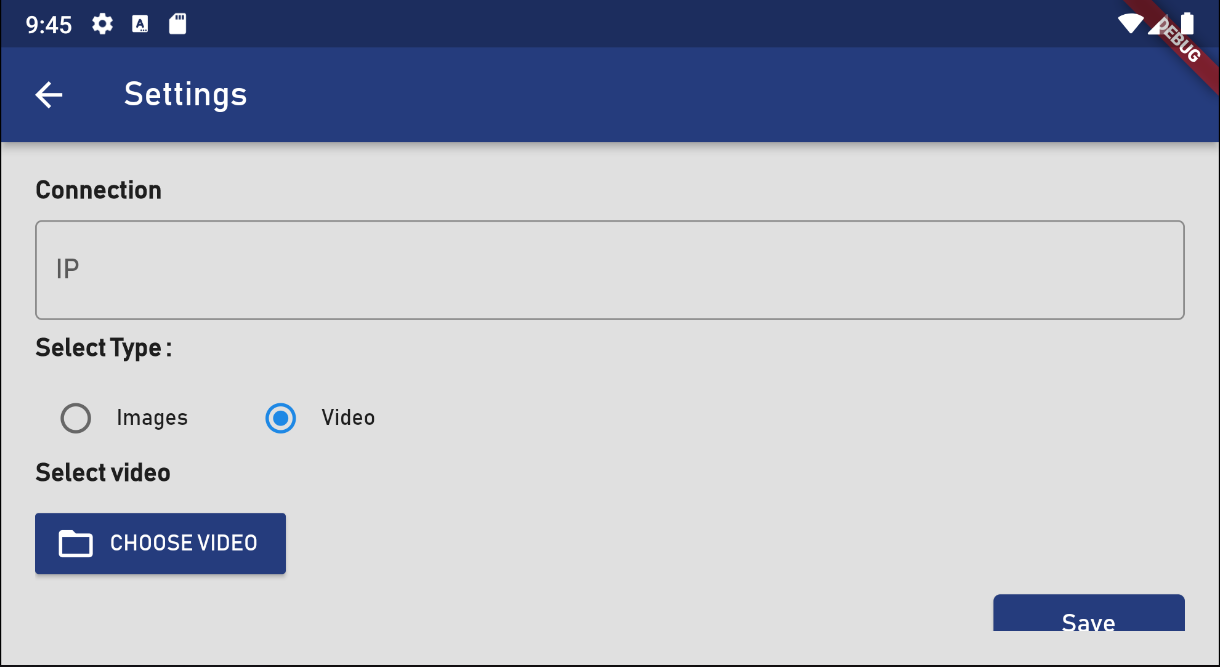Click the 'Select Type :' heading
Viewport: 1220px width, 667px height.
103,348
